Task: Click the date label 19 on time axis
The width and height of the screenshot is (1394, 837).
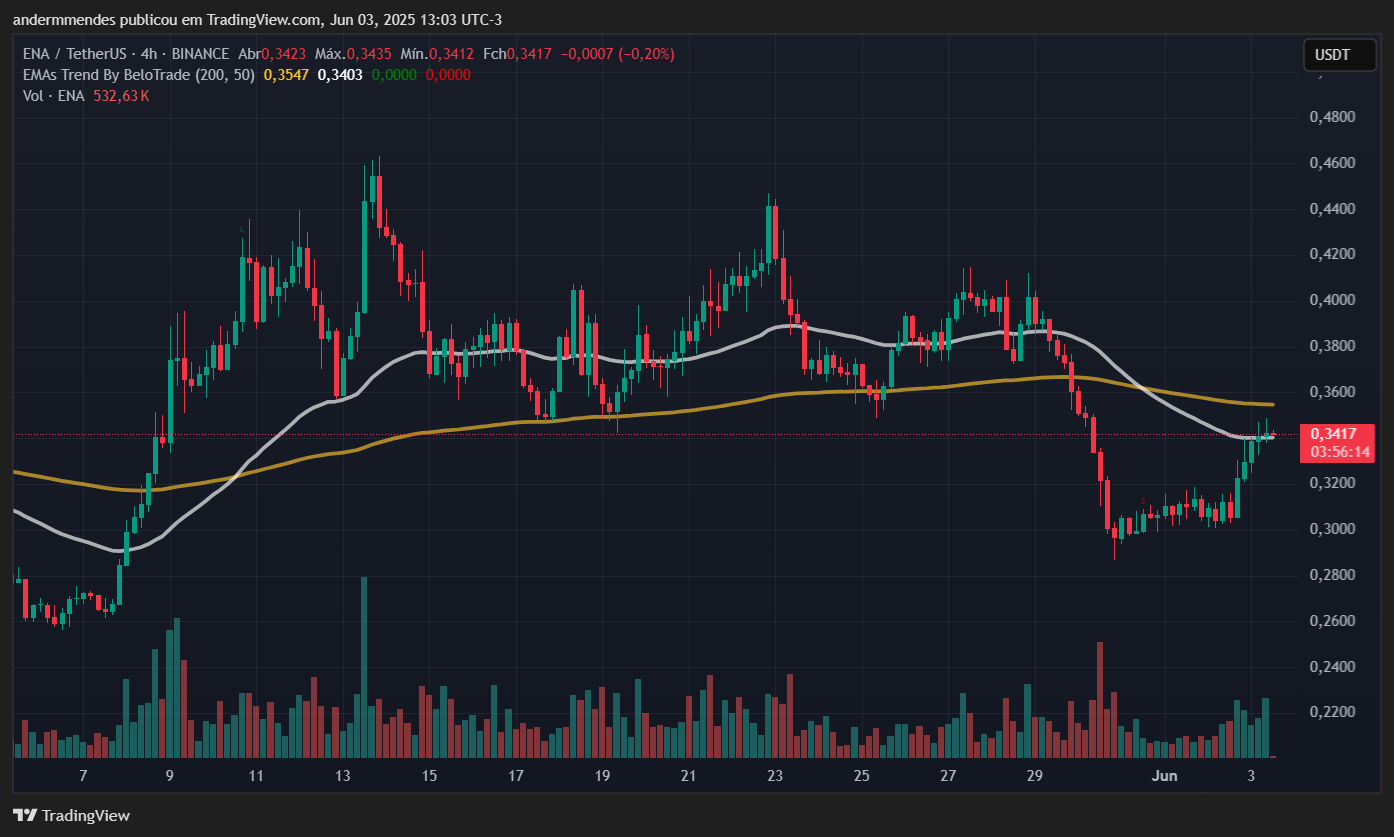Action: pyautogui.click(x=602, y=776)
